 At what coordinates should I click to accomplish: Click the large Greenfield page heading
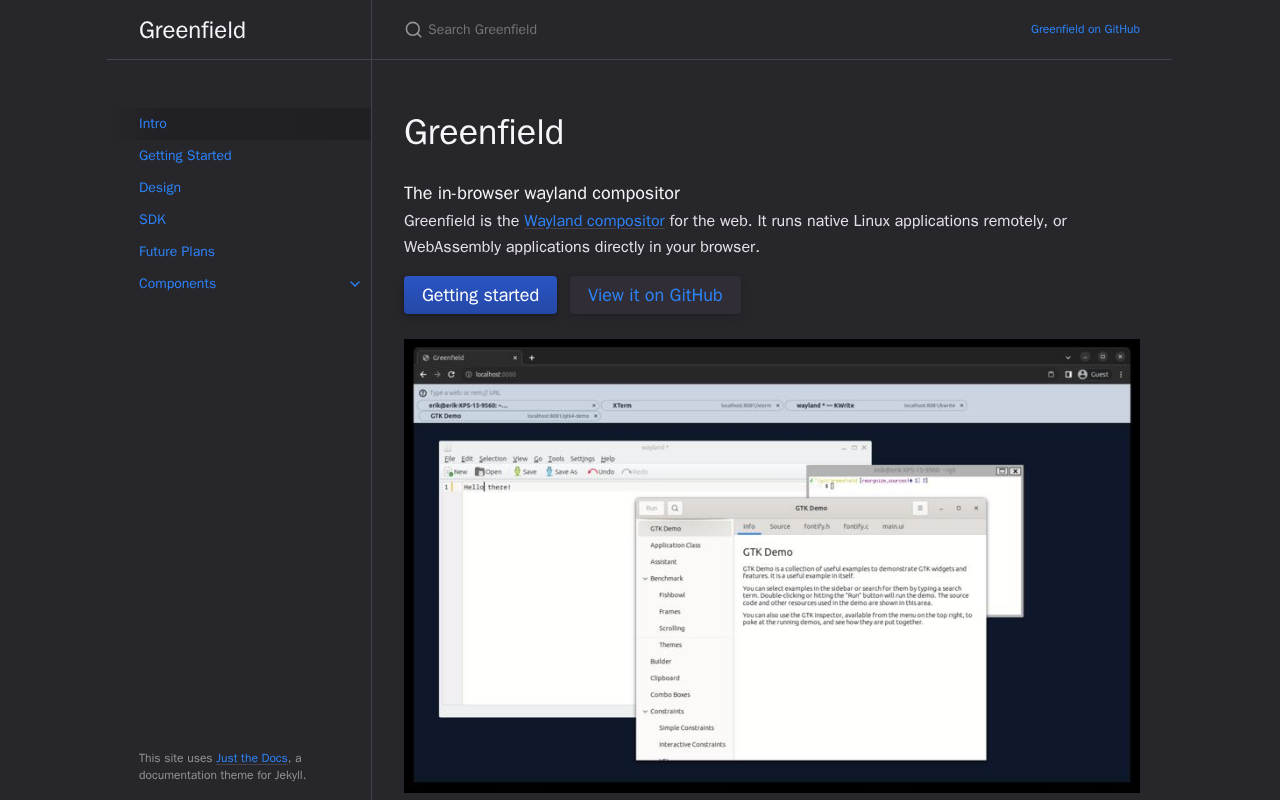[x=484, y=132]
